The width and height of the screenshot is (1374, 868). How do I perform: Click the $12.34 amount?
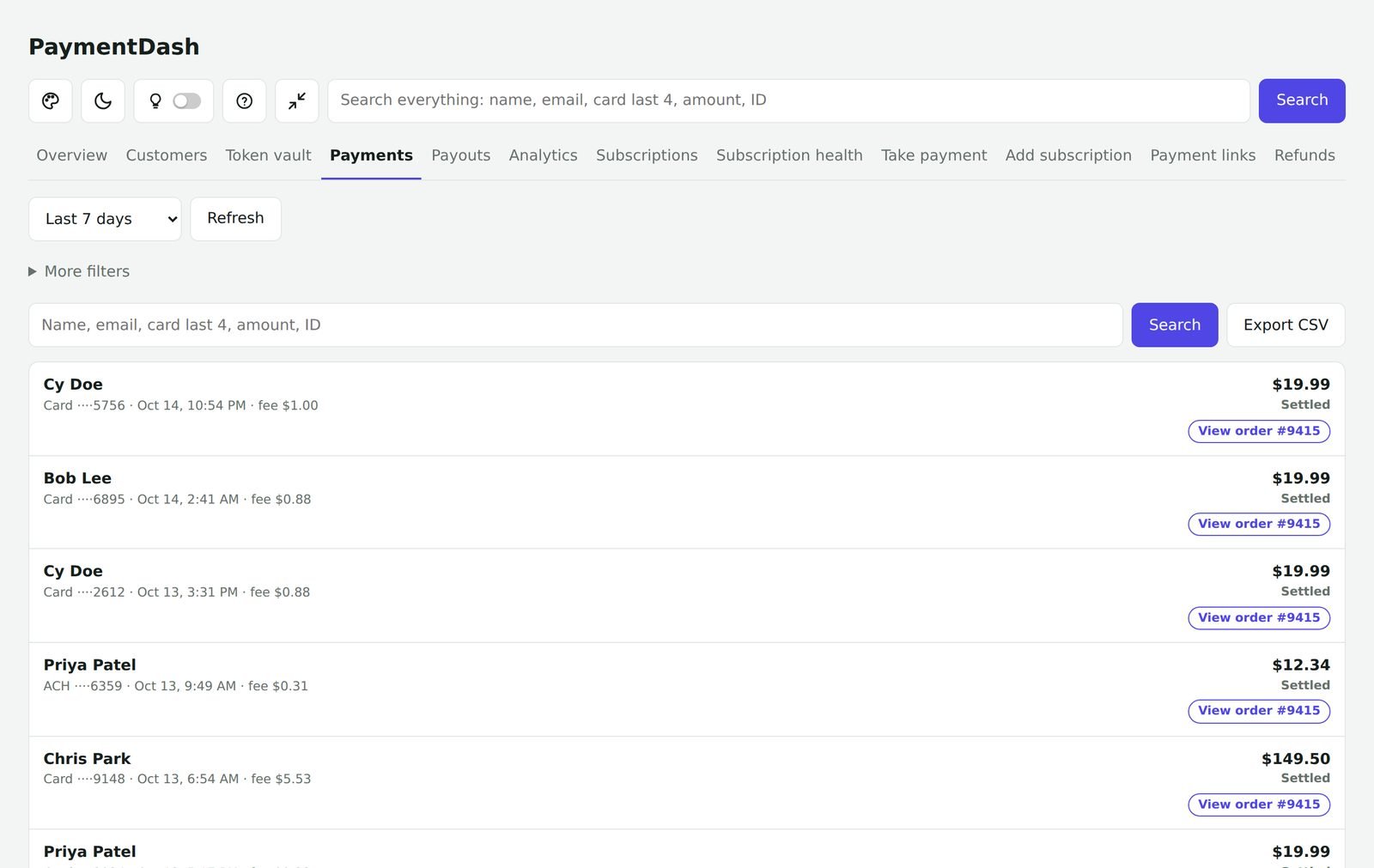[1301, 665]
